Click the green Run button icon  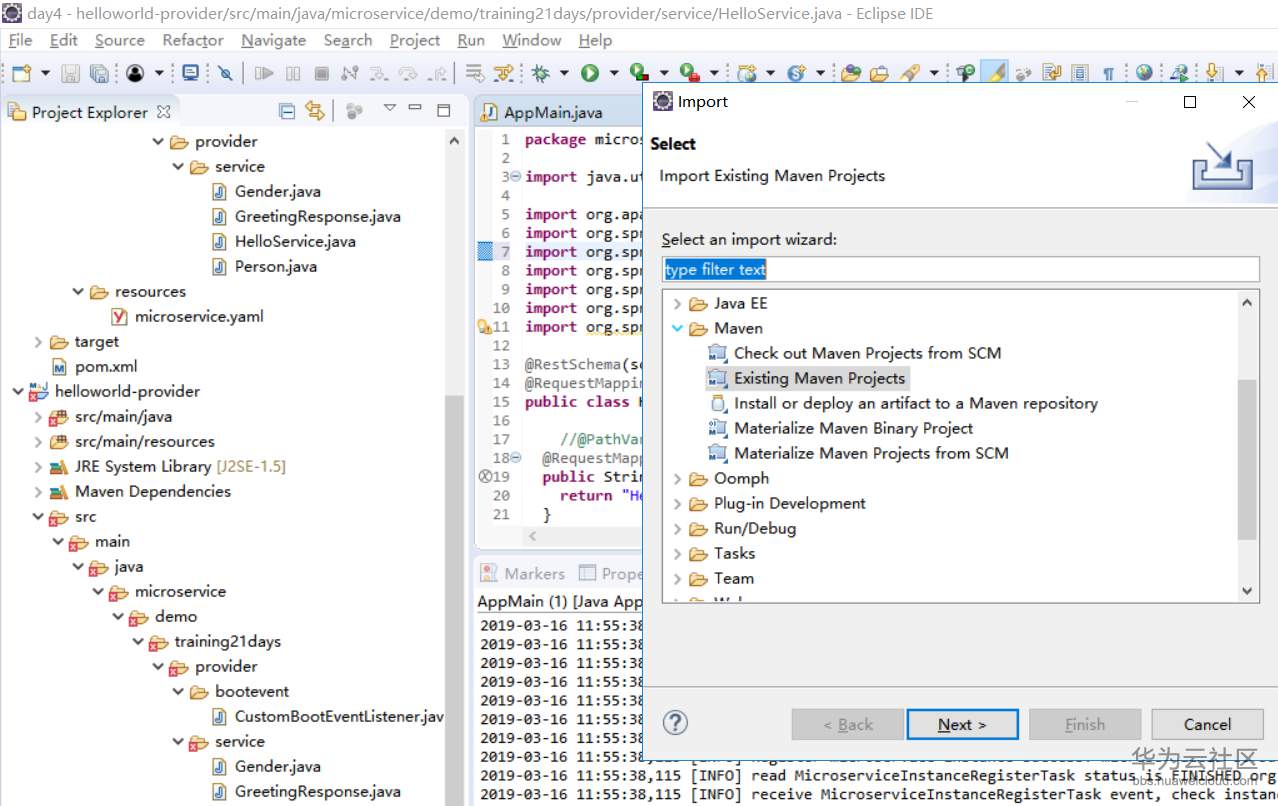click(x=590, y=73)
